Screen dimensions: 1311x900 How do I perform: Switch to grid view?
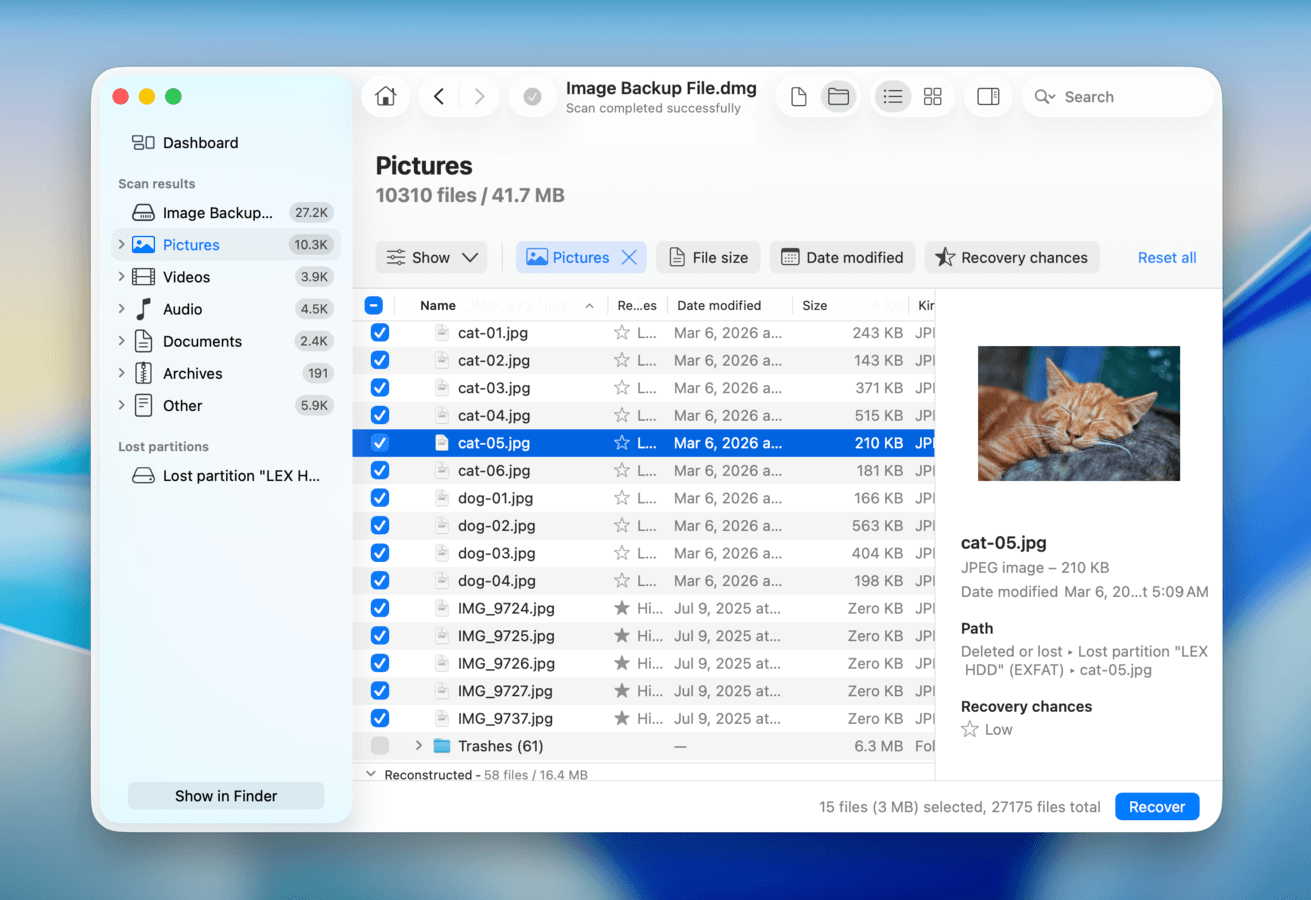(932, 95)
